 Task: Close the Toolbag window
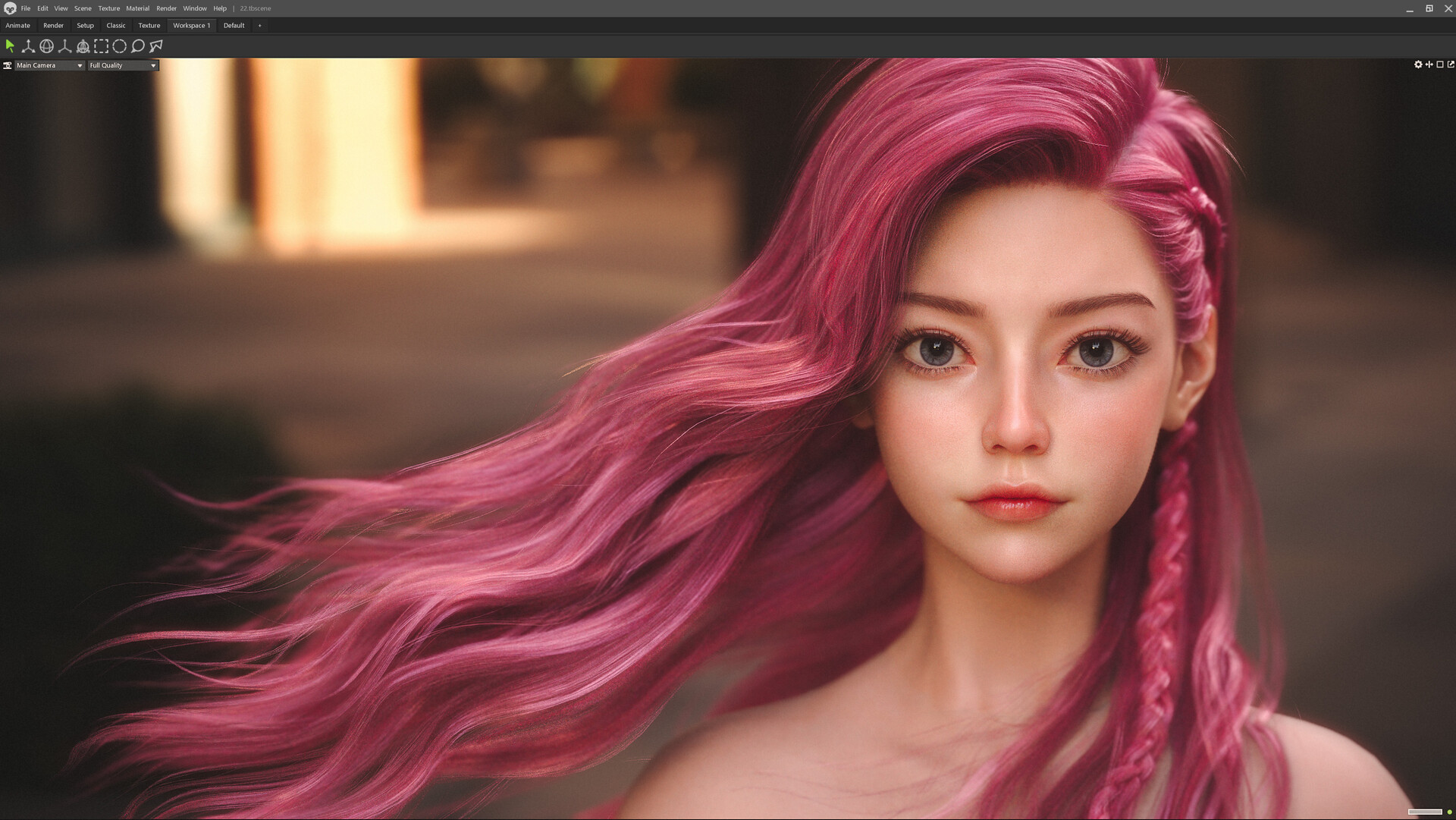pos(1448,8)
